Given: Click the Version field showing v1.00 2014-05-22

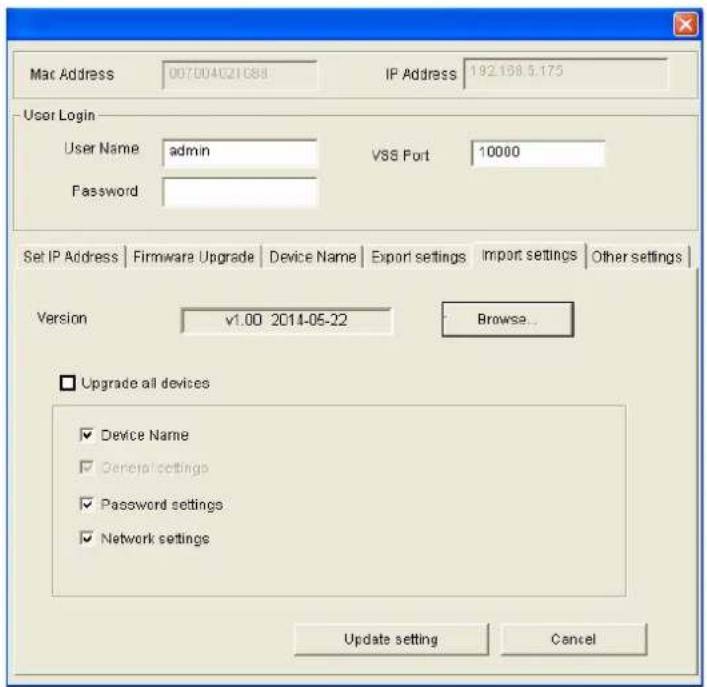Looking at the screenshot, I should pos(286,321).
